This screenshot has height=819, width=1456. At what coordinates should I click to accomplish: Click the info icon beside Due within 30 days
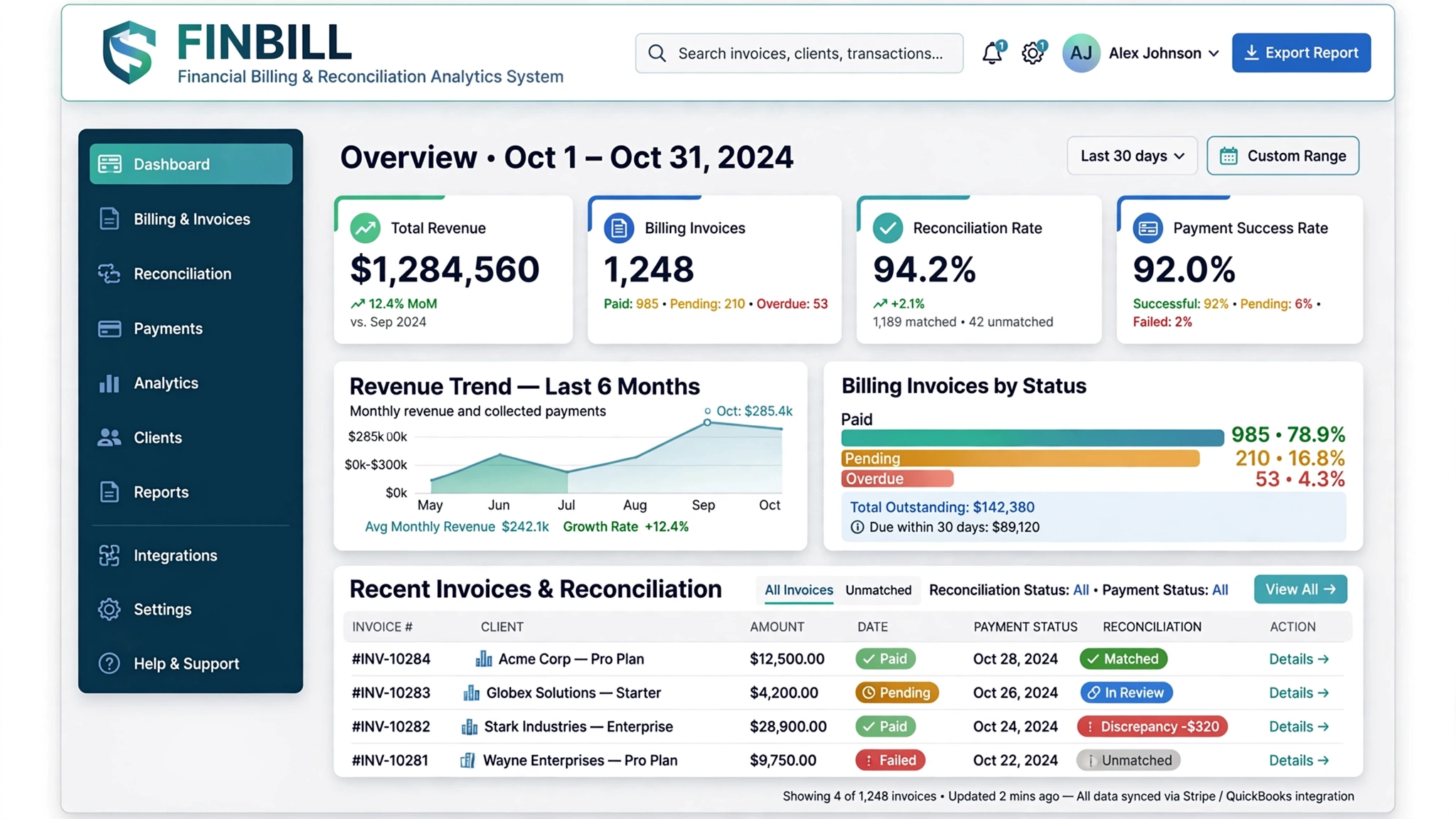857,528
